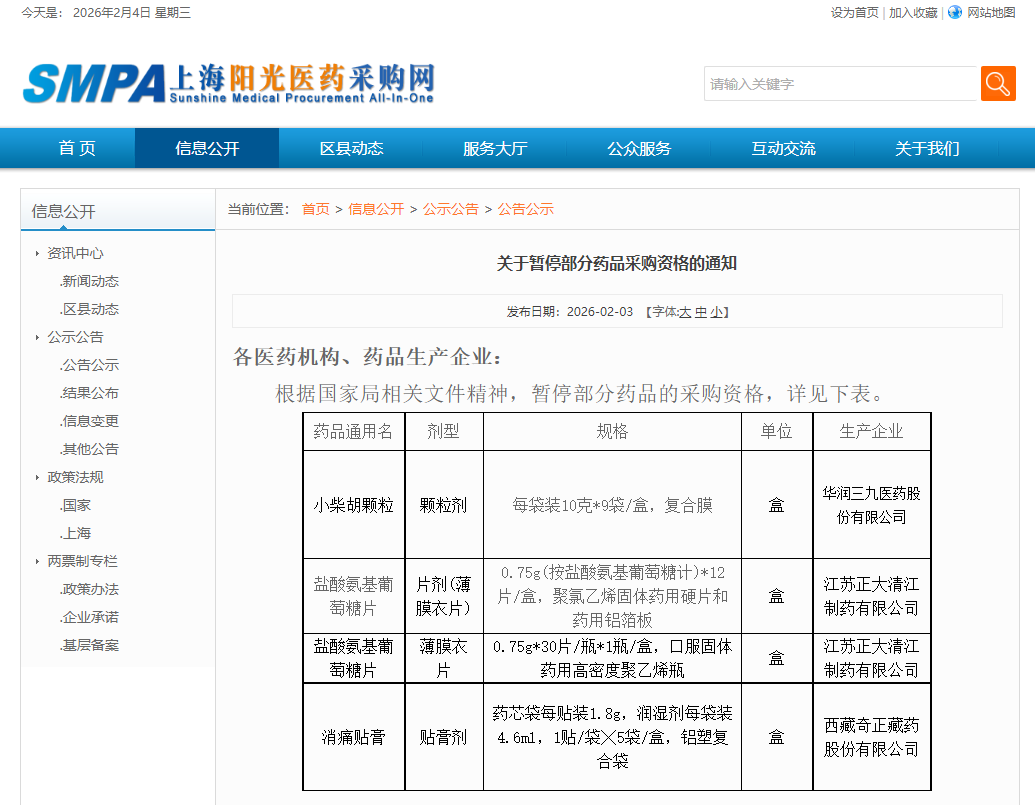Go to 关于我们 in navigation bar

pos(927,148)
